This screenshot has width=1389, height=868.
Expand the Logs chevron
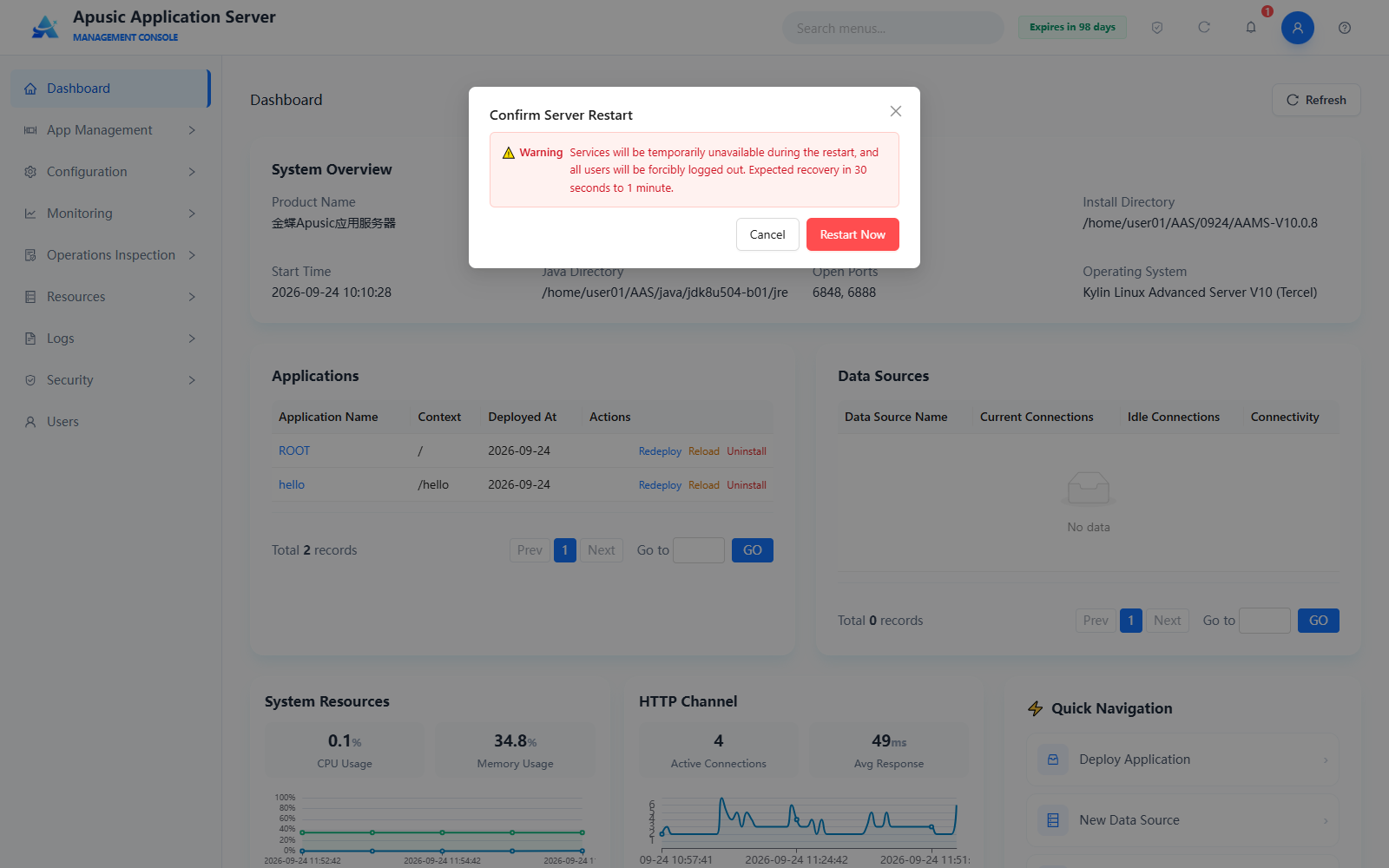pyautogui.click(x=192, y=339)
